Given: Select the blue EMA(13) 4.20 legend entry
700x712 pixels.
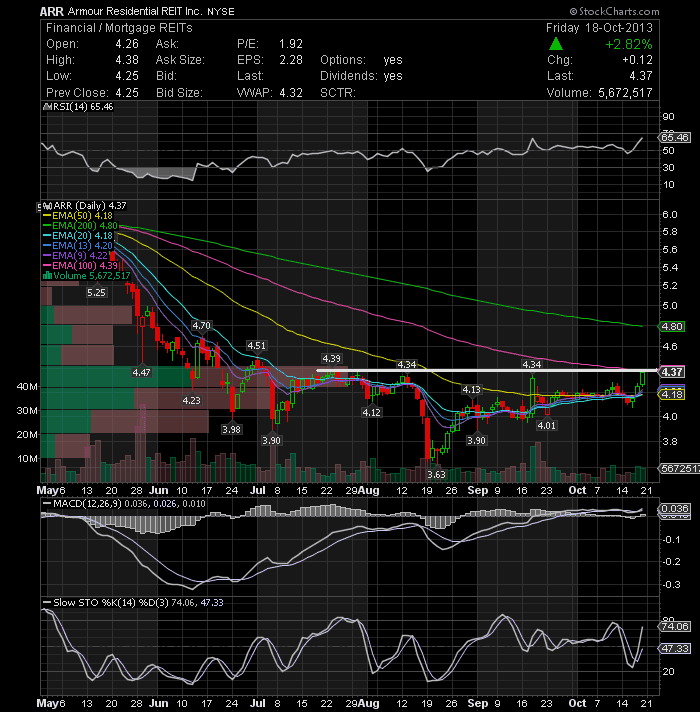Looking at the screenshot, I should 78,246.
